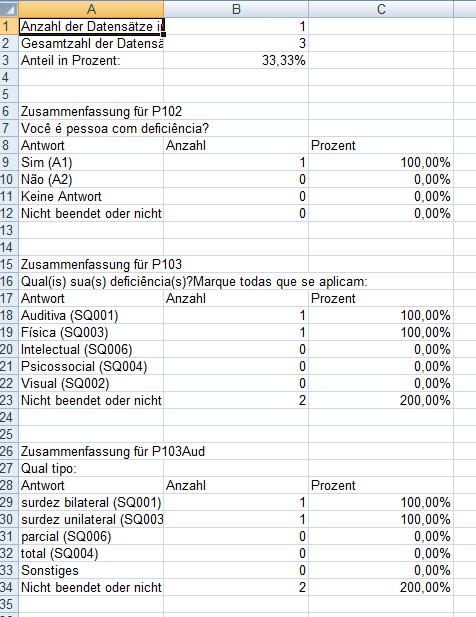Select row 26 header

click(x=9, y=451)
